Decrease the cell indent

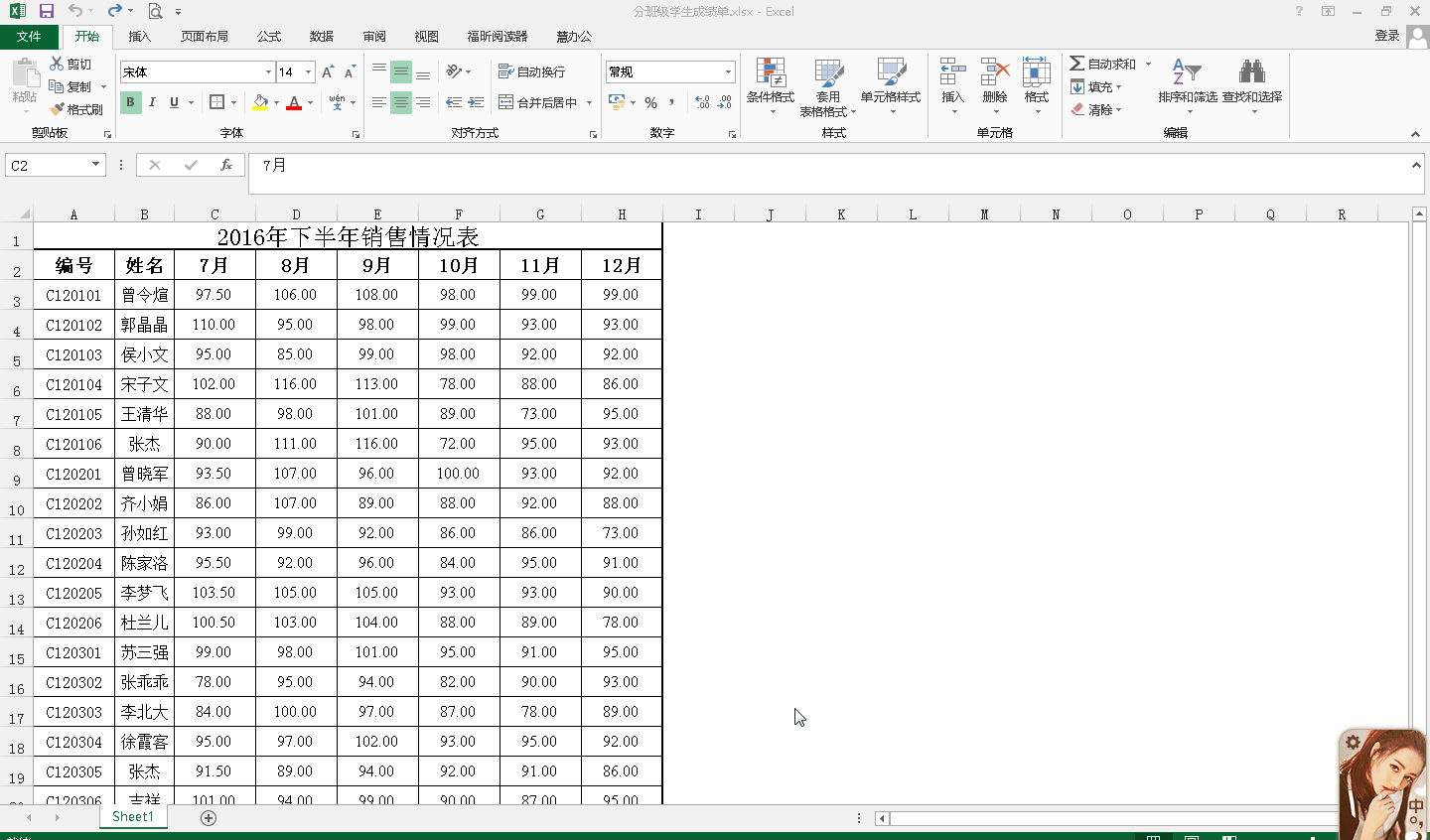click(454, 102)
